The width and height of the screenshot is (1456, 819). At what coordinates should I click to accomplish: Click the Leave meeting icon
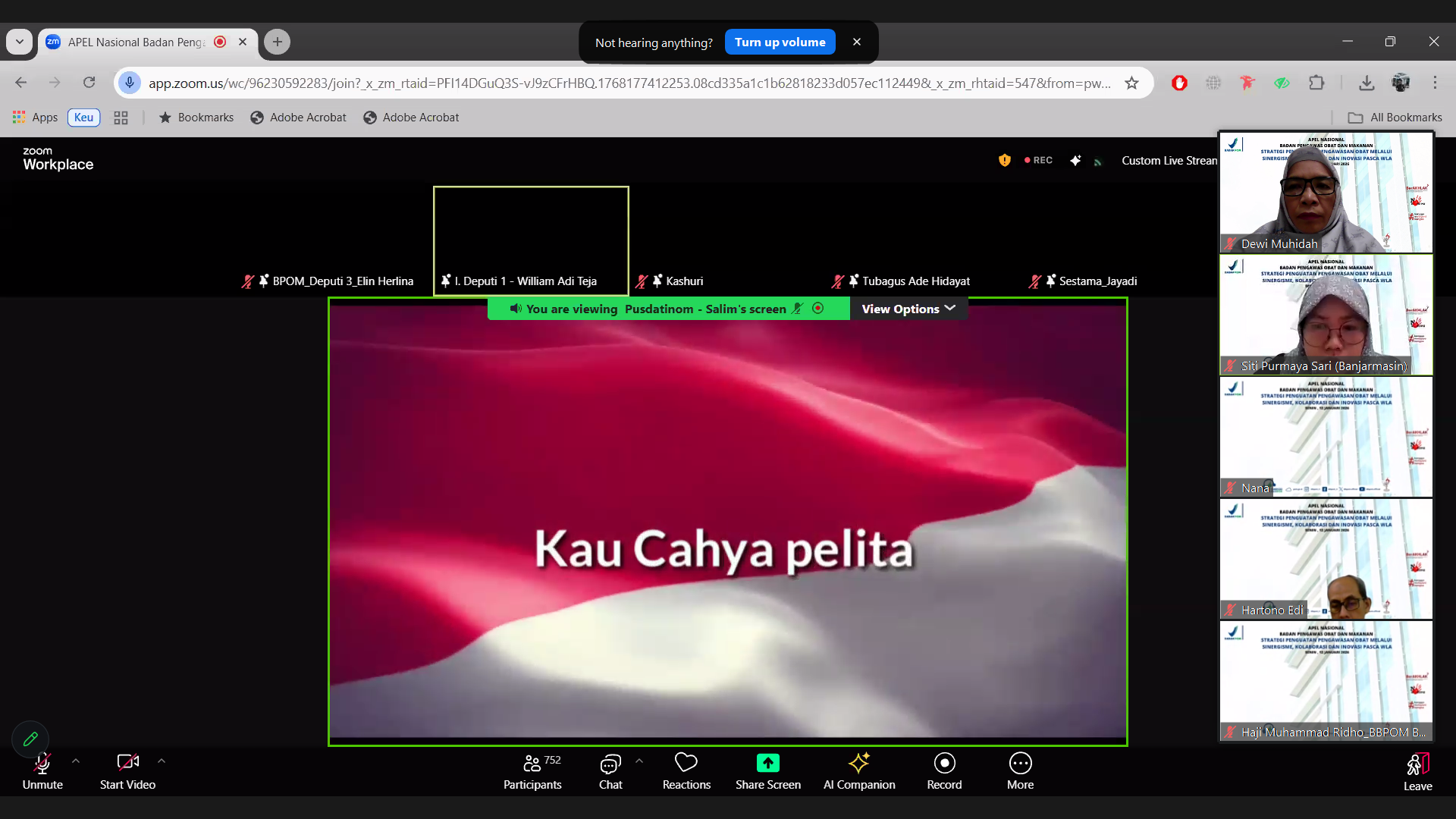coord(1417,764)
